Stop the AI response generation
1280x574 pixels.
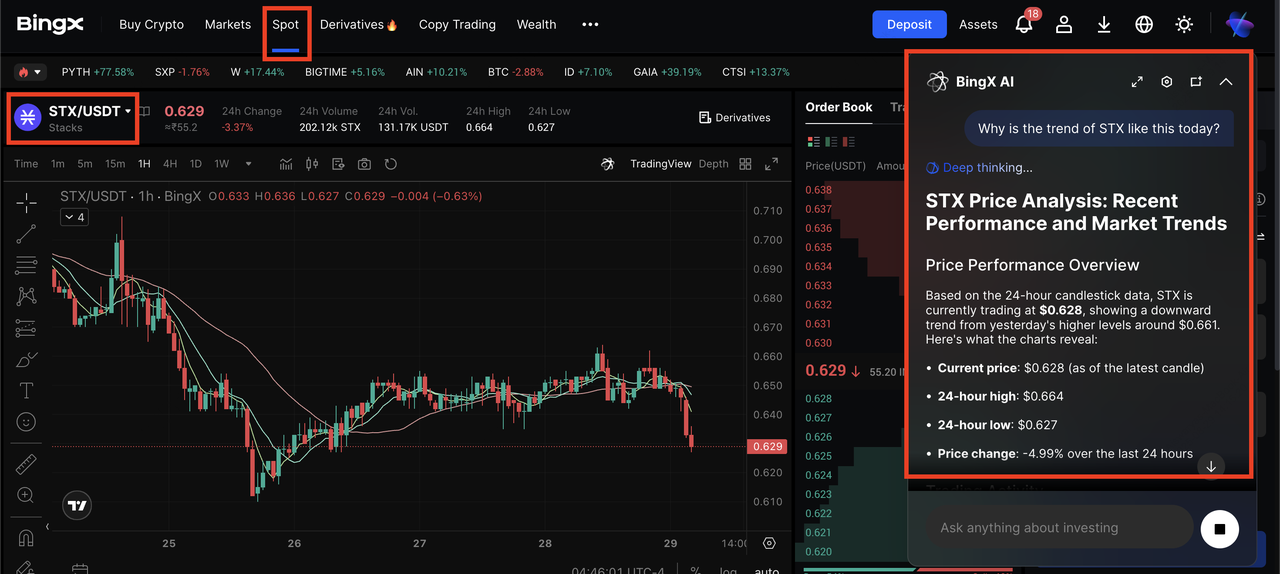click(x=1219, y=528)
